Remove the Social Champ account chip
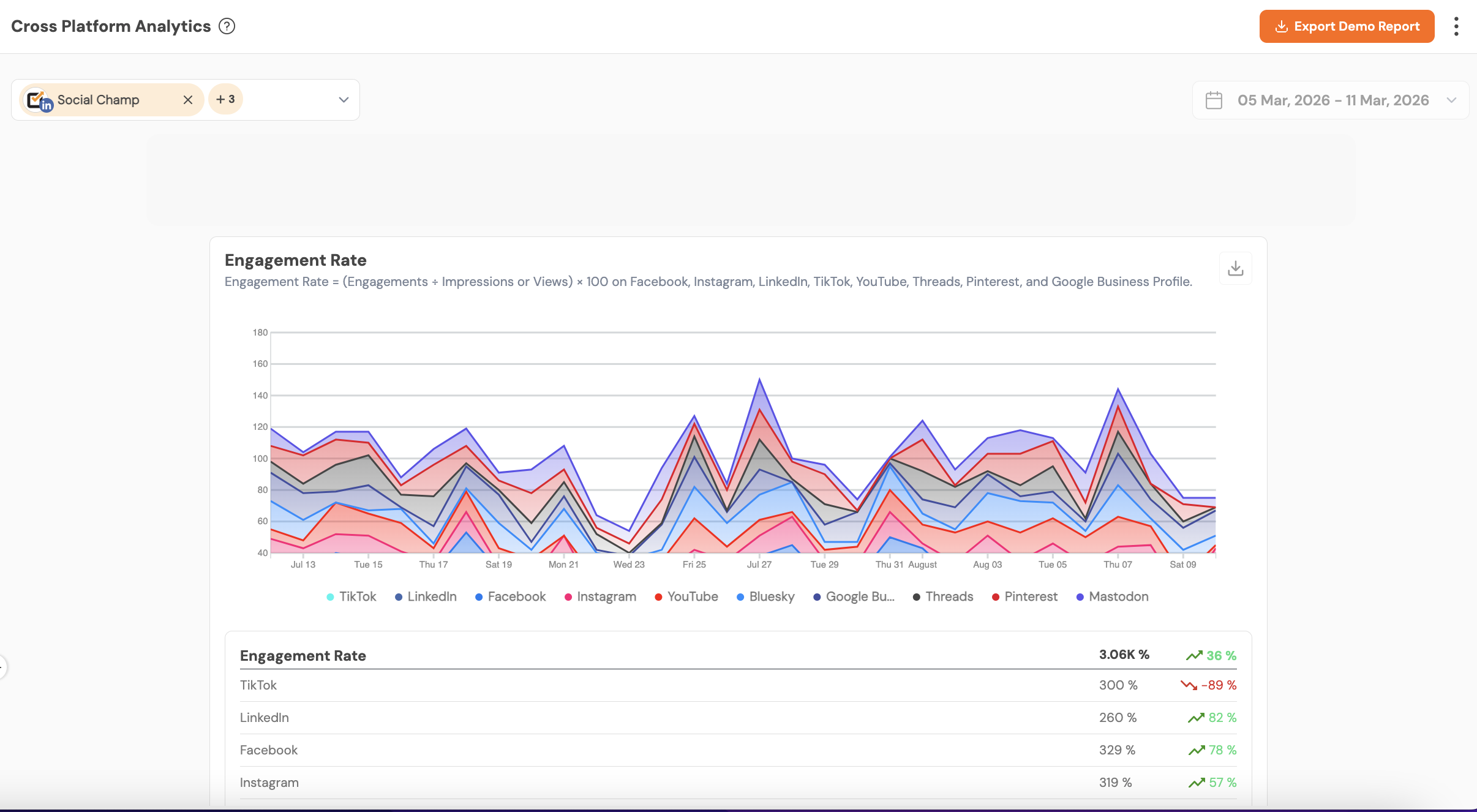 point(188,100)
